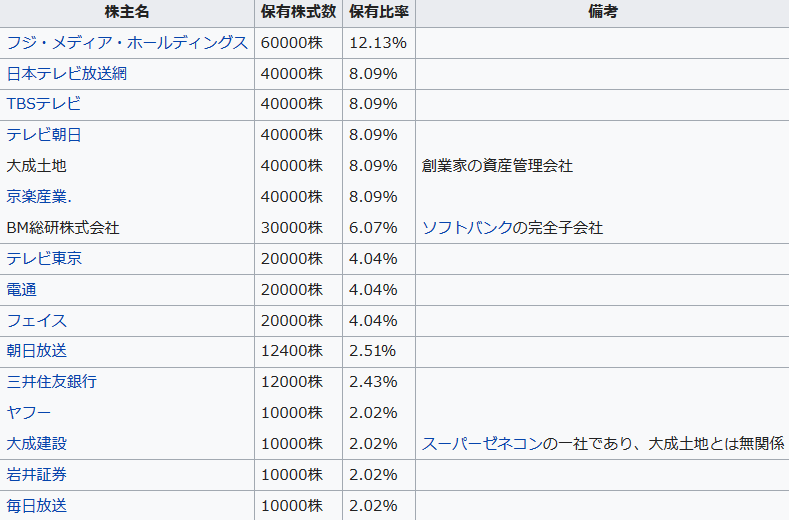Open the 岩井証券 link

click(x=36, y=475)
